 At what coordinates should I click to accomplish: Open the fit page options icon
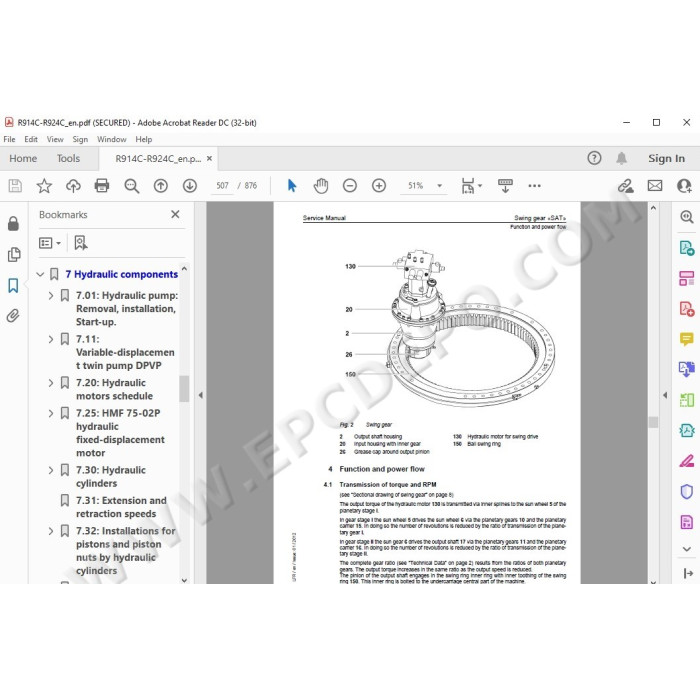[468, 186]
